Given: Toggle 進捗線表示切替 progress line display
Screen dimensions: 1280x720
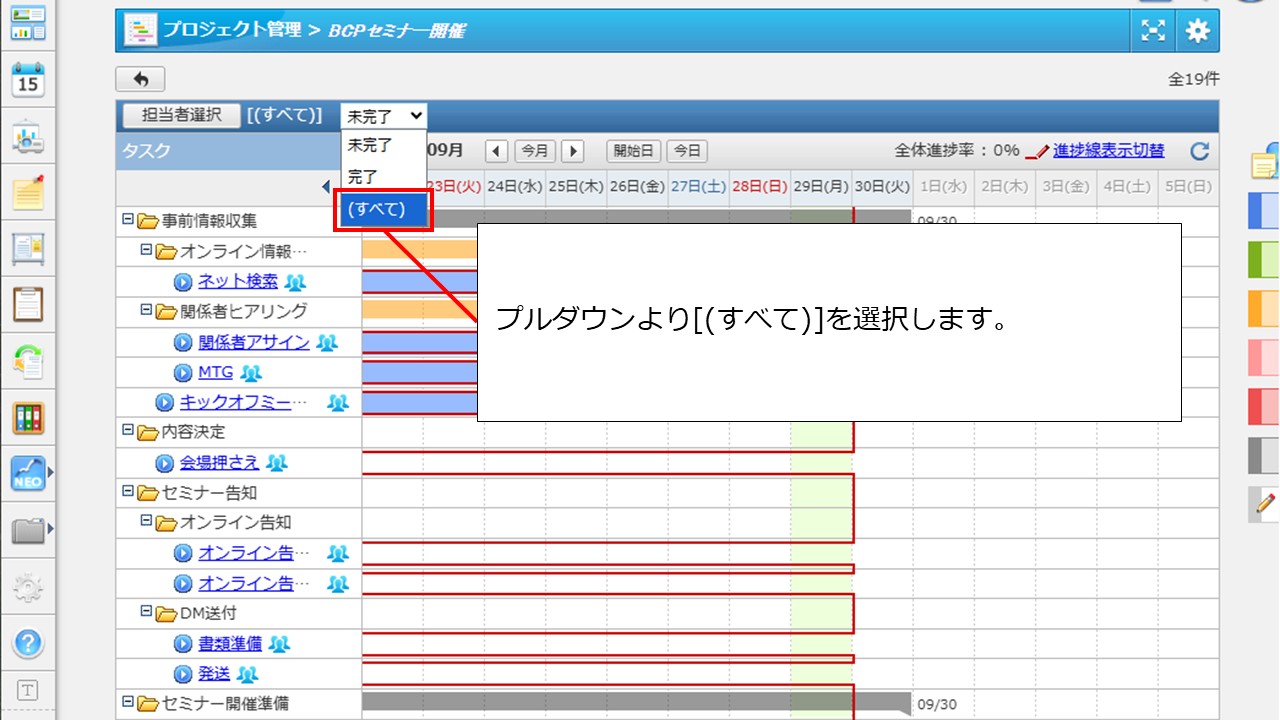Looking at the screenshot, I should tap(1108, 151).
